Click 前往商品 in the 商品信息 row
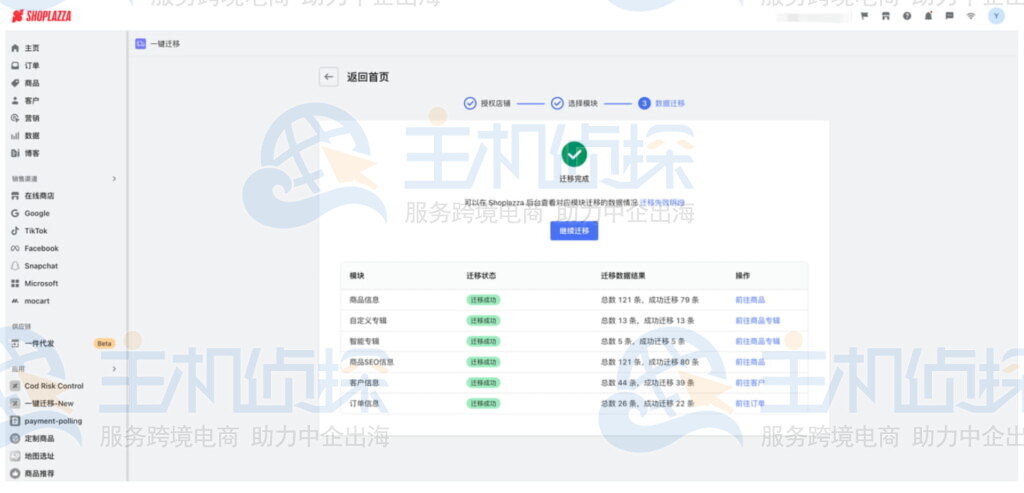The height and width of the screenshot is (493, 1024). pyautogui.click(x=750, y=300)
